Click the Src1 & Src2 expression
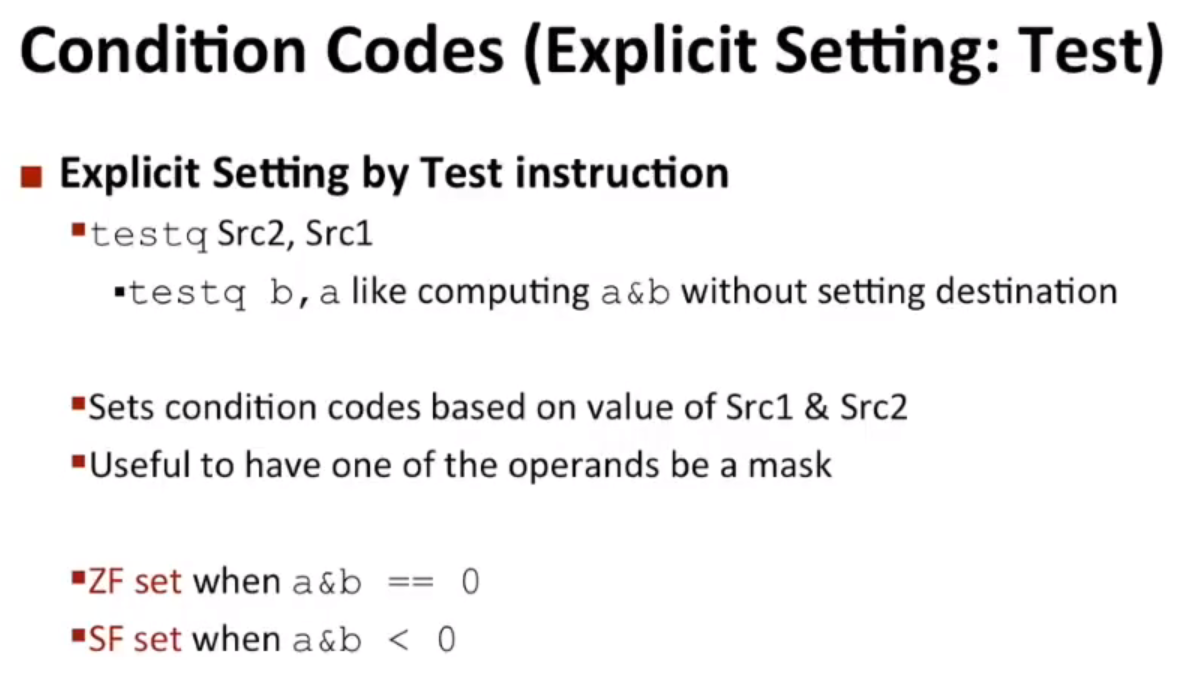The image size is (1195, 679). click(816, 407)
